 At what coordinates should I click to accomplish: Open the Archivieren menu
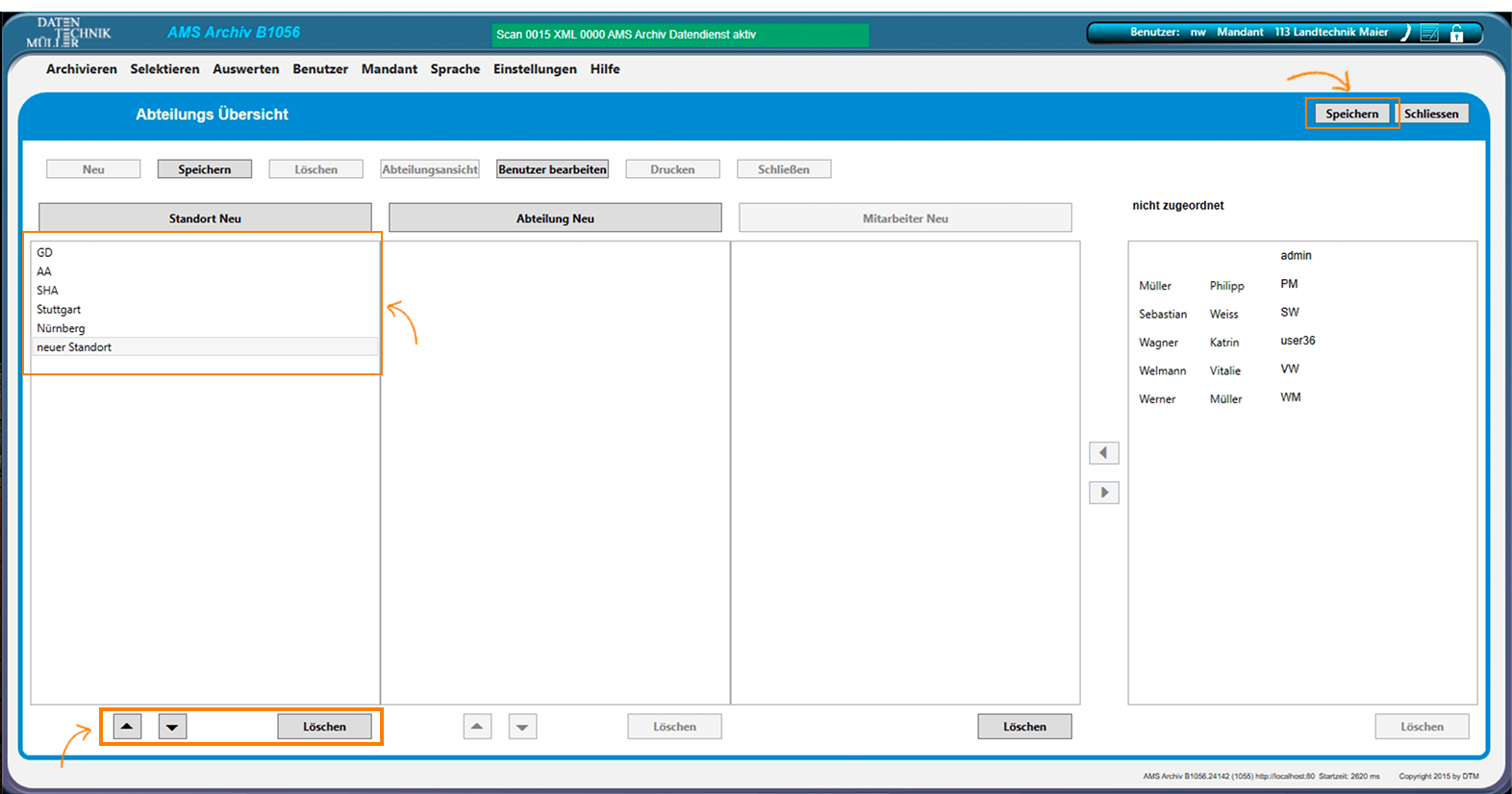82,69
